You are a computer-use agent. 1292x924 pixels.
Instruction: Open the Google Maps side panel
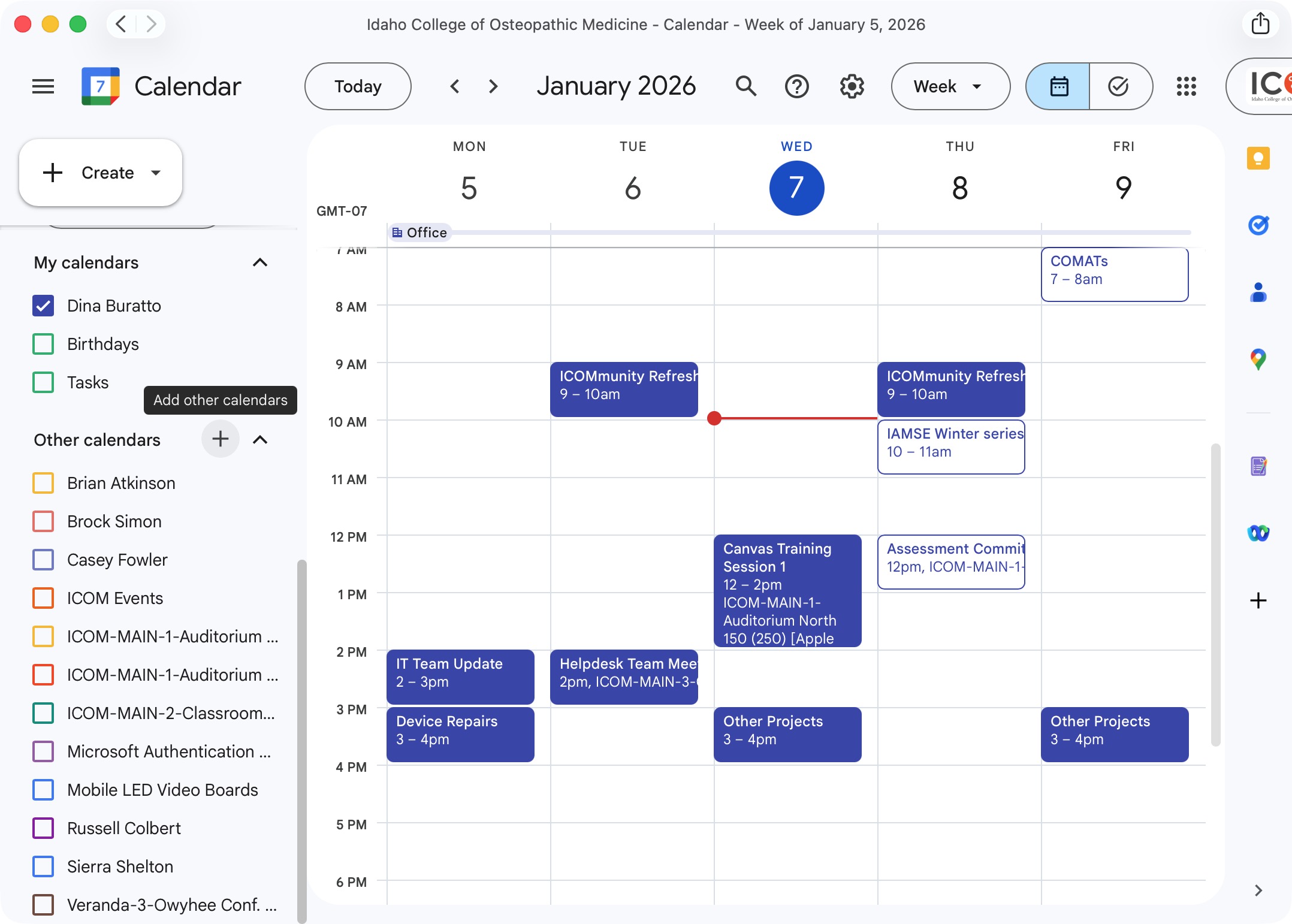1259,360
